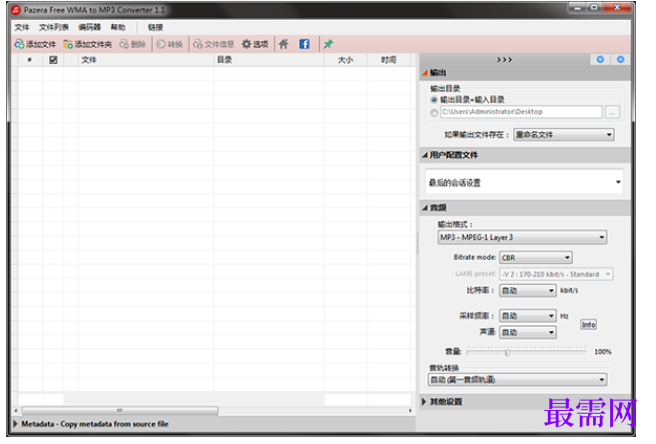Screen dimensions: 656x444
Task: Click the 文件 (File) column header
Action: (x=146, y=60)
